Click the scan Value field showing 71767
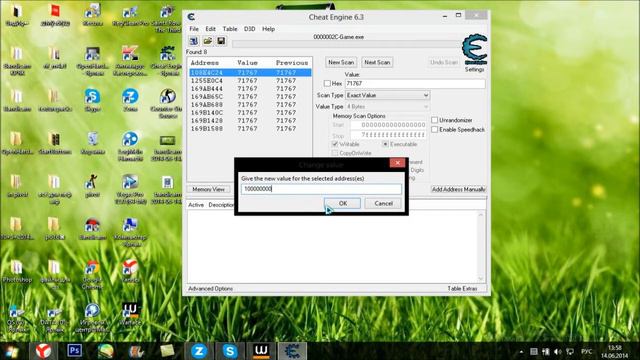This screenshot has width=640, height=360. pyautogui.click(x=415, y=83)
